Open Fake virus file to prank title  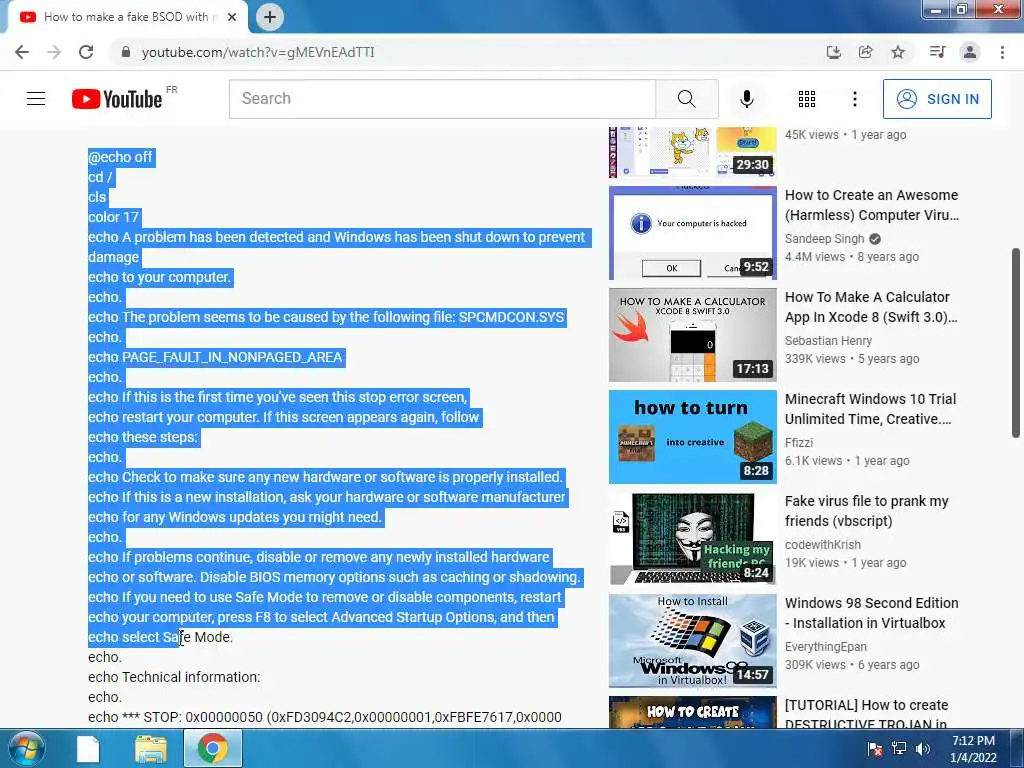pyautogui.click(x=867, y=511)
